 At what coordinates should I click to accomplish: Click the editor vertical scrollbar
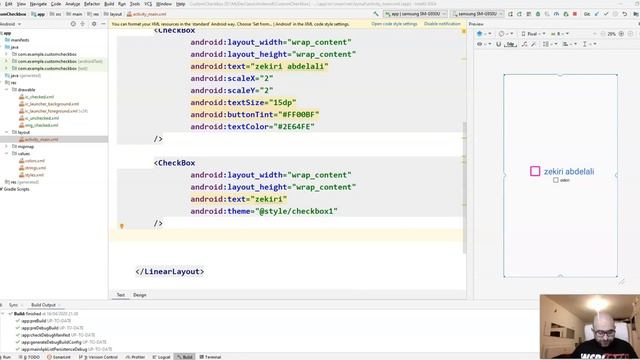464,187
